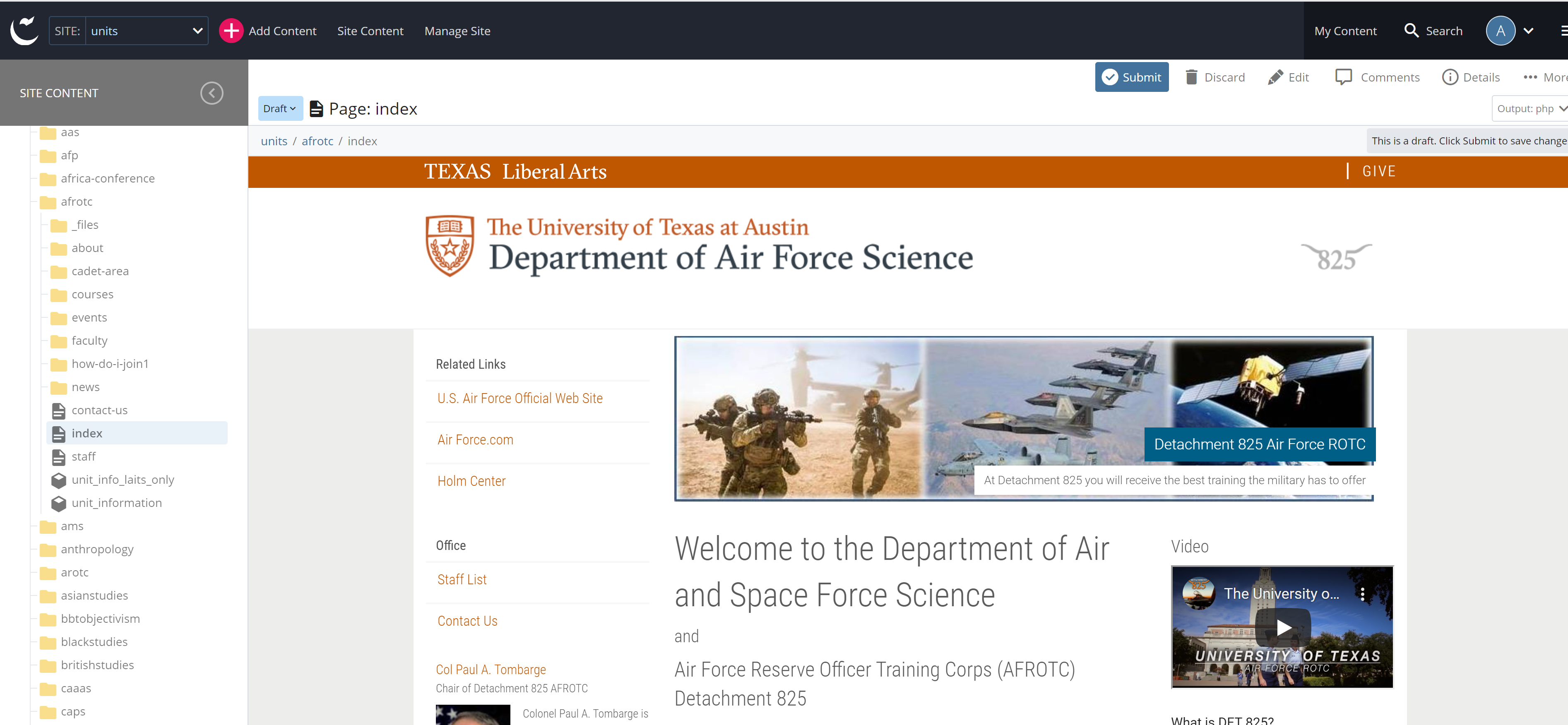The image size is (1568, 725).
Task: Click the afrotc breadcrumb link
Action: pos(317,141)
